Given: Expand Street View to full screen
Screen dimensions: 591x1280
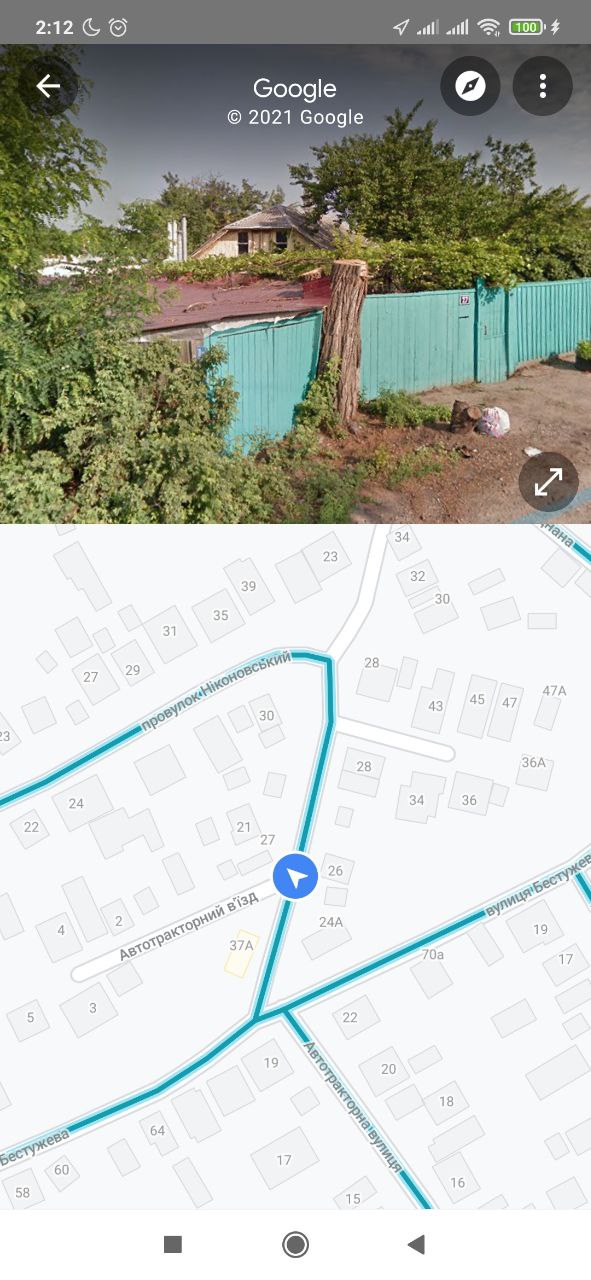Looking at the screenshot, I should (548, 482).
